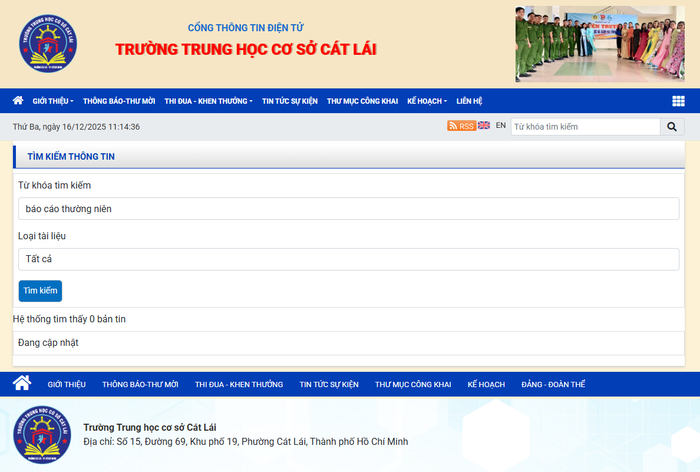Click the home icon in footer navigation
The image size is (700, 472).
22,384
